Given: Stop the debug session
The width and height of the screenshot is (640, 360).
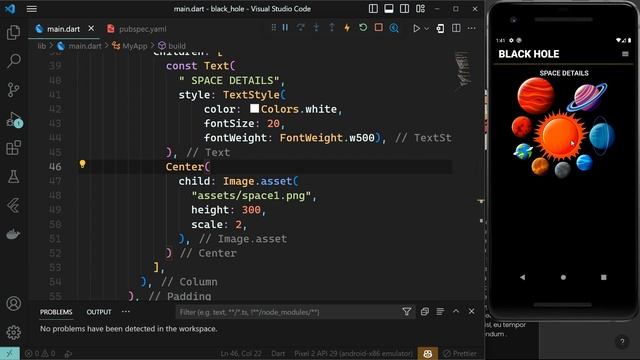Looking at the screenshot, I should pos(378,28).
